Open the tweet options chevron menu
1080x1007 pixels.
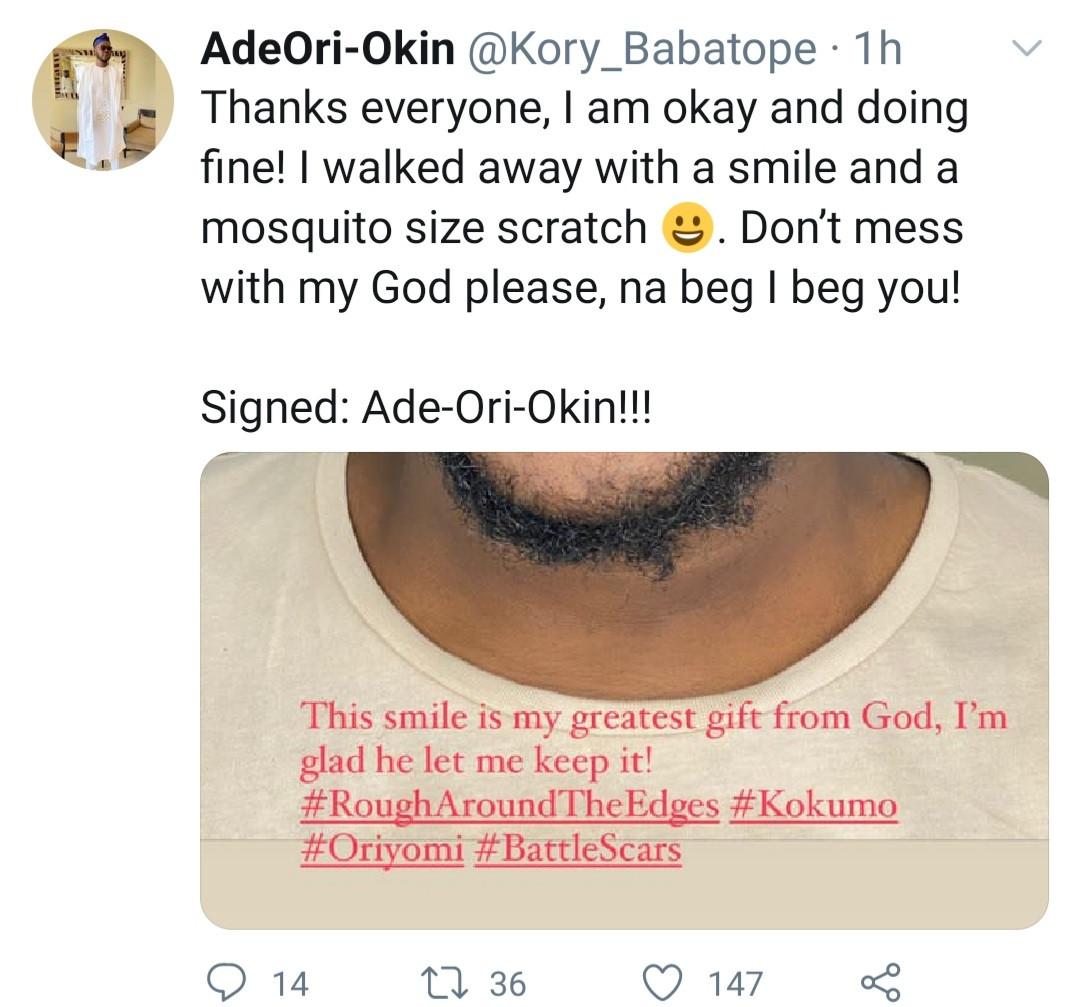(1028, 48)
